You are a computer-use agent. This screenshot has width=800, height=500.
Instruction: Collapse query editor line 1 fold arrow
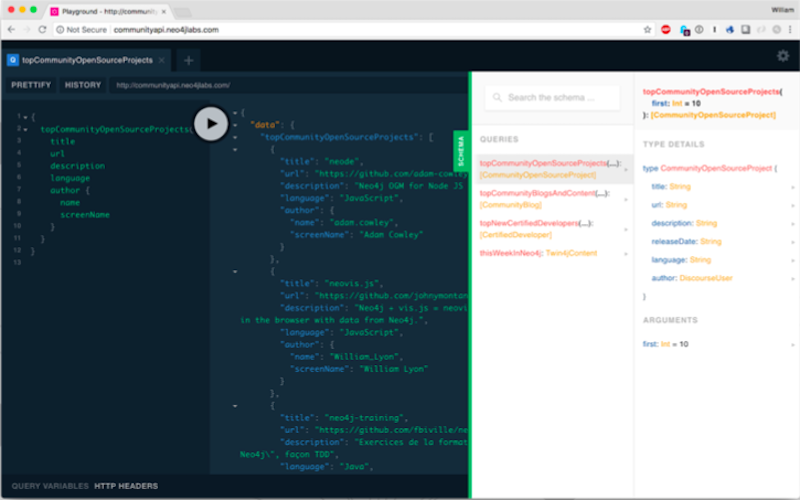pyautogui.click(x=25, y=117)
